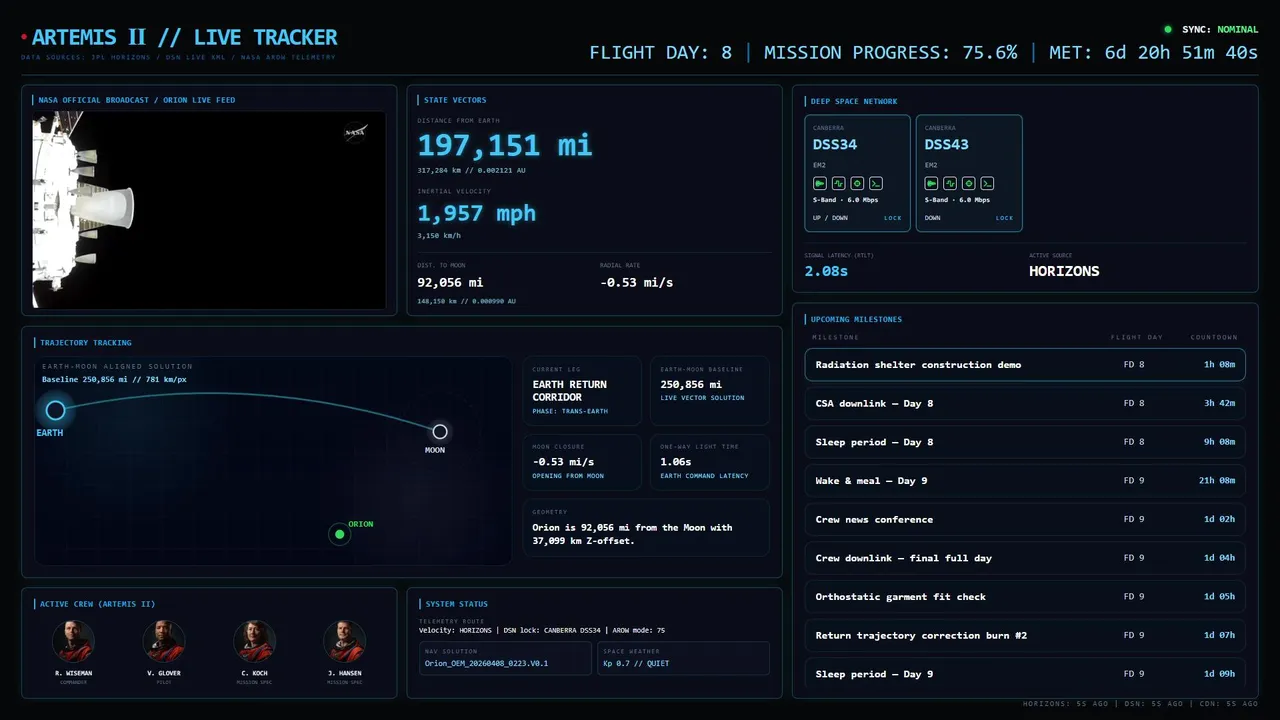1280x720 pixels.
Task: Click the 3h 42m countdown for CSA downlink
Action: (x=1219, y=403)
